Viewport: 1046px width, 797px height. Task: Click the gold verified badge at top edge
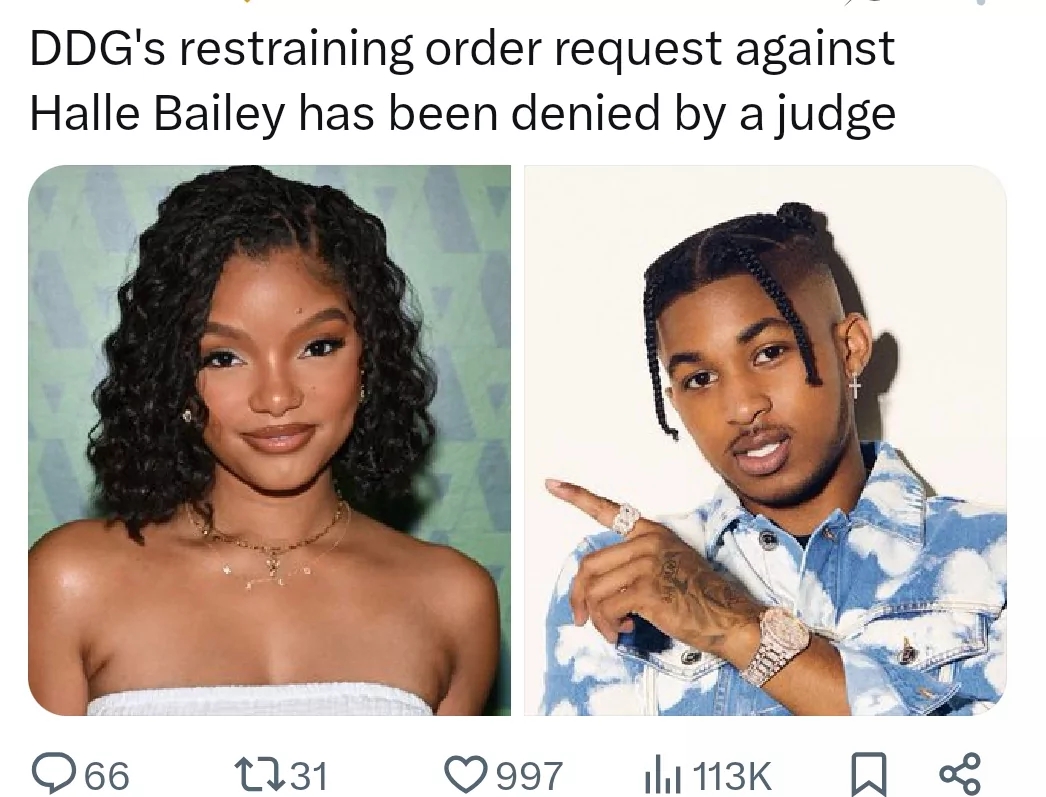pos(248,2)
